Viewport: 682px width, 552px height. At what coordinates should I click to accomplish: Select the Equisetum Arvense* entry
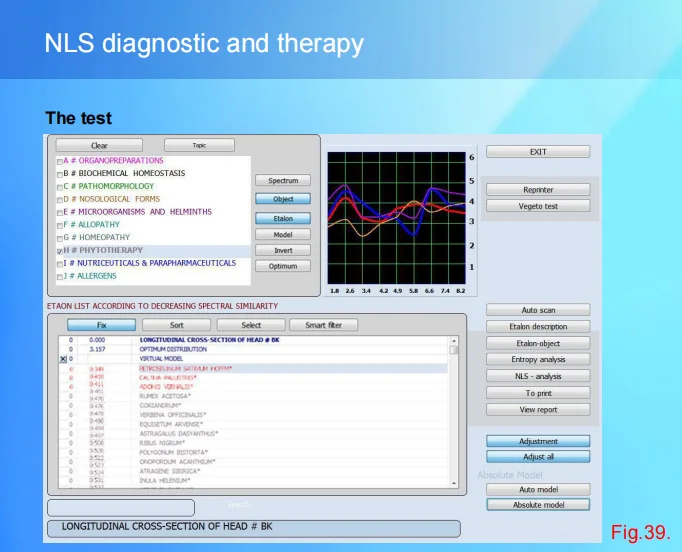253,424
